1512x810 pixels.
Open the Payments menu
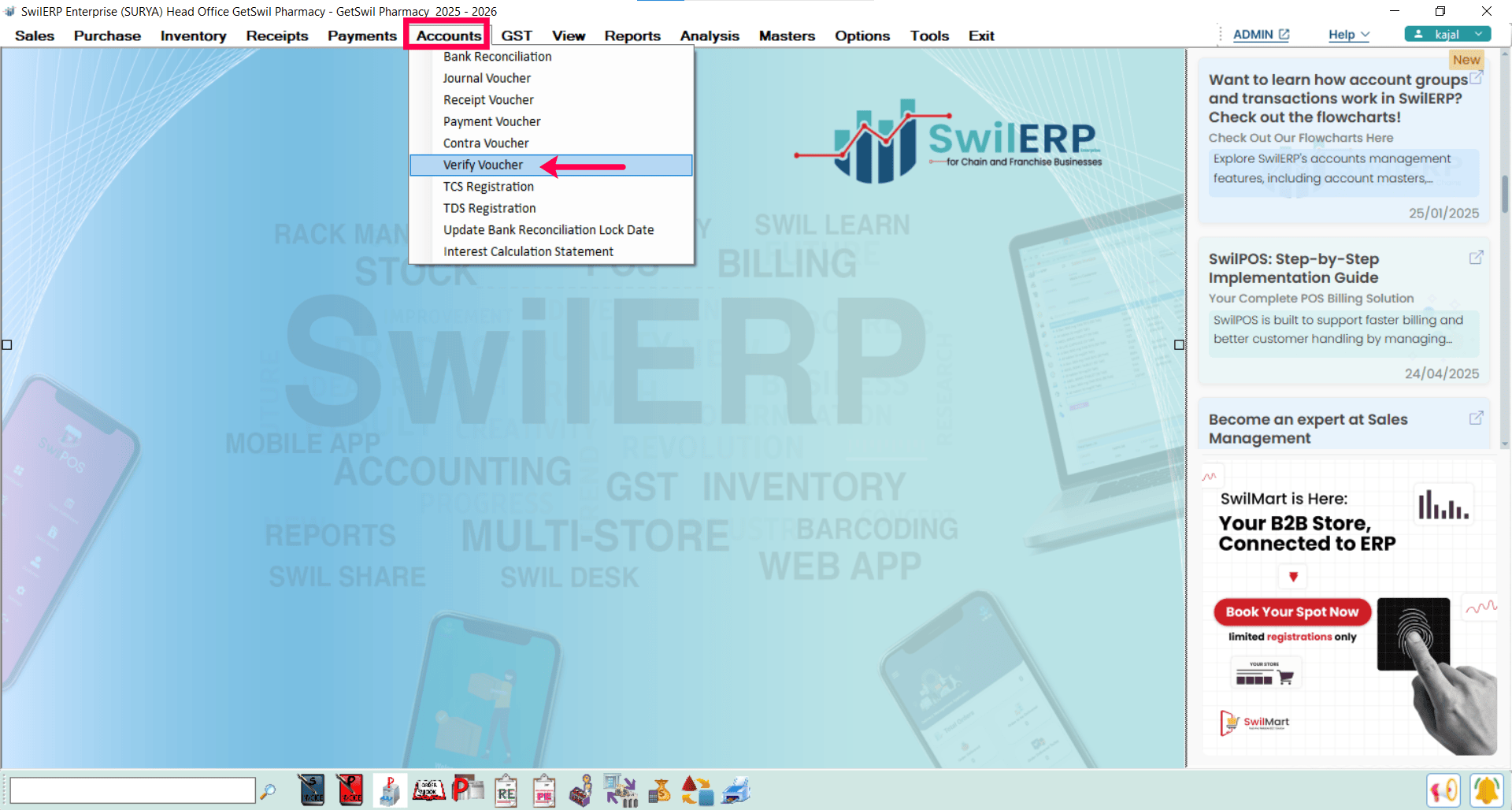[362, 36]
